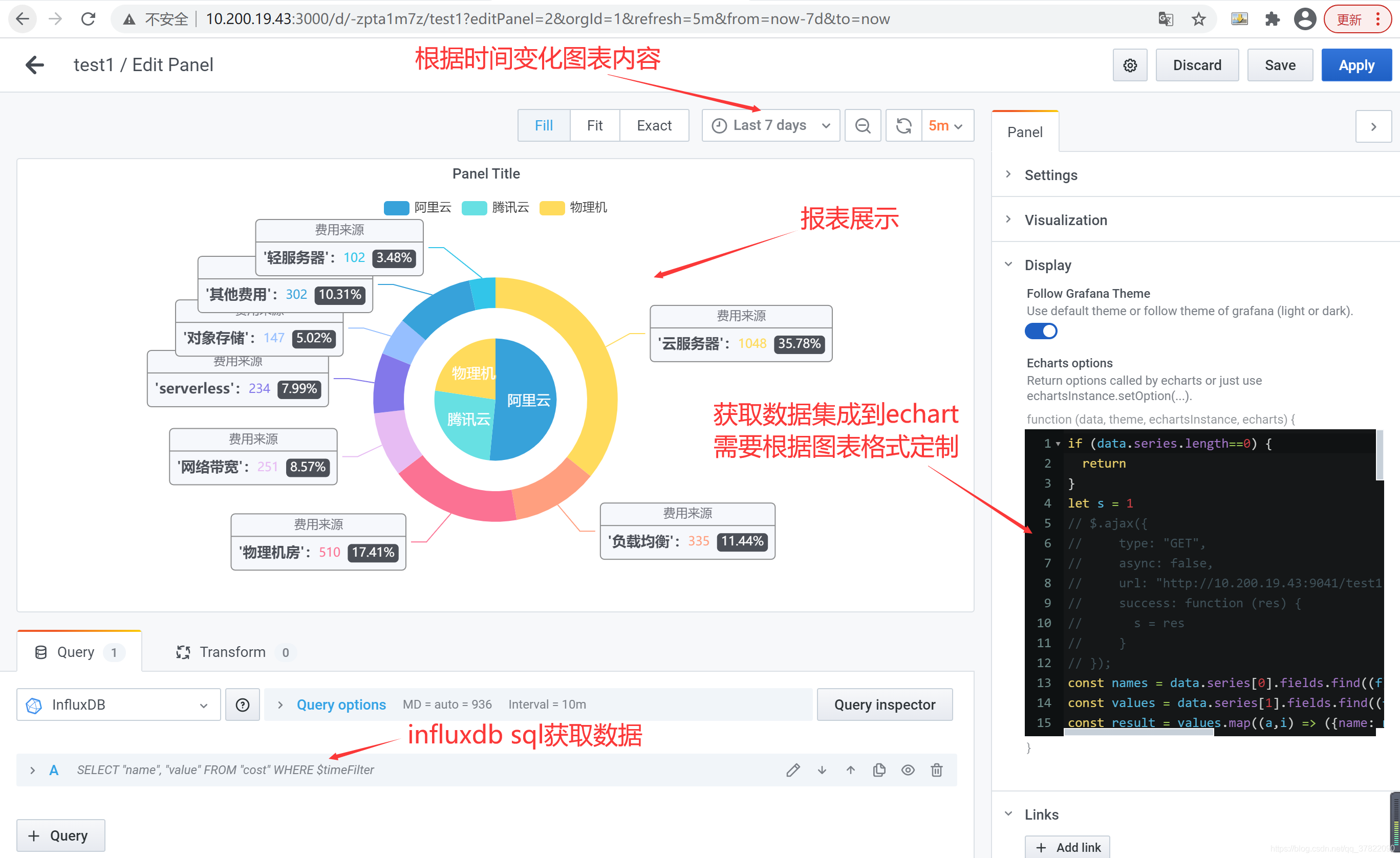The image size is (1400, 858).
Task: Expand the Settings panel section
Action: [x=1052, y=174]
